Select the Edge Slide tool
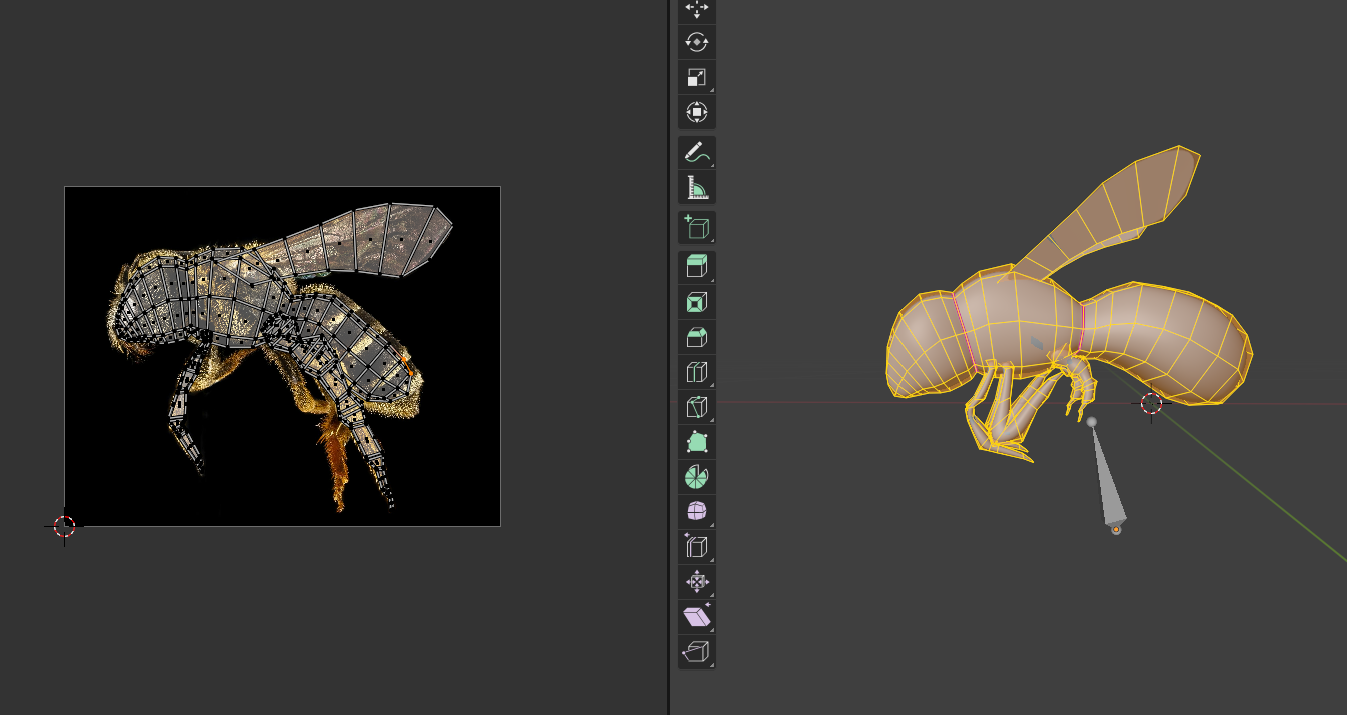Viewport: 1347px width, 715px height. [x=697, y=547]
